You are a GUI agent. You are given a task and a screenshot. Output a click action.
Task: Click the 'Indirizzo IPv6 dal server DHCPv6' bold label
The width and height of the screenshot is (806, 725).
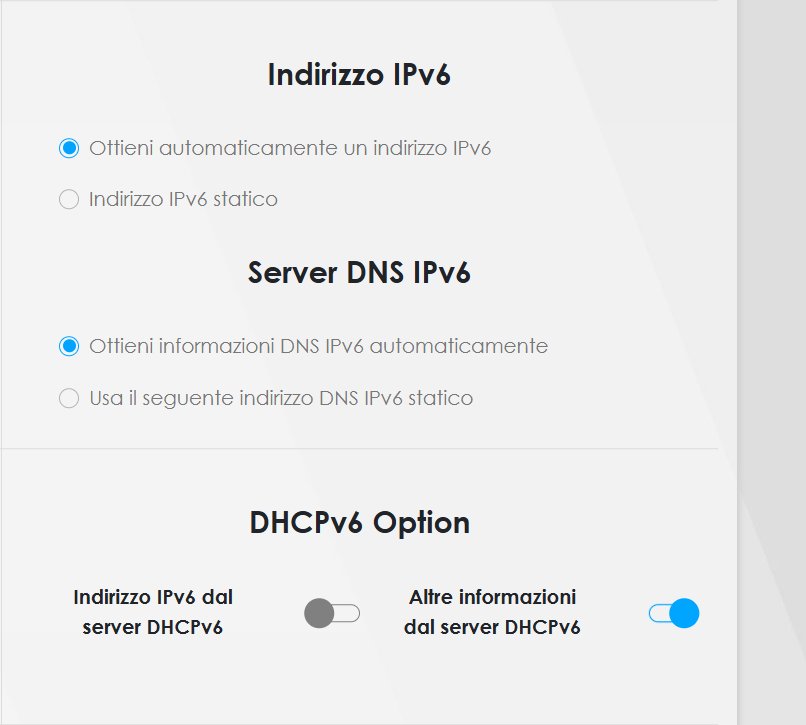[x=153, y=612]
